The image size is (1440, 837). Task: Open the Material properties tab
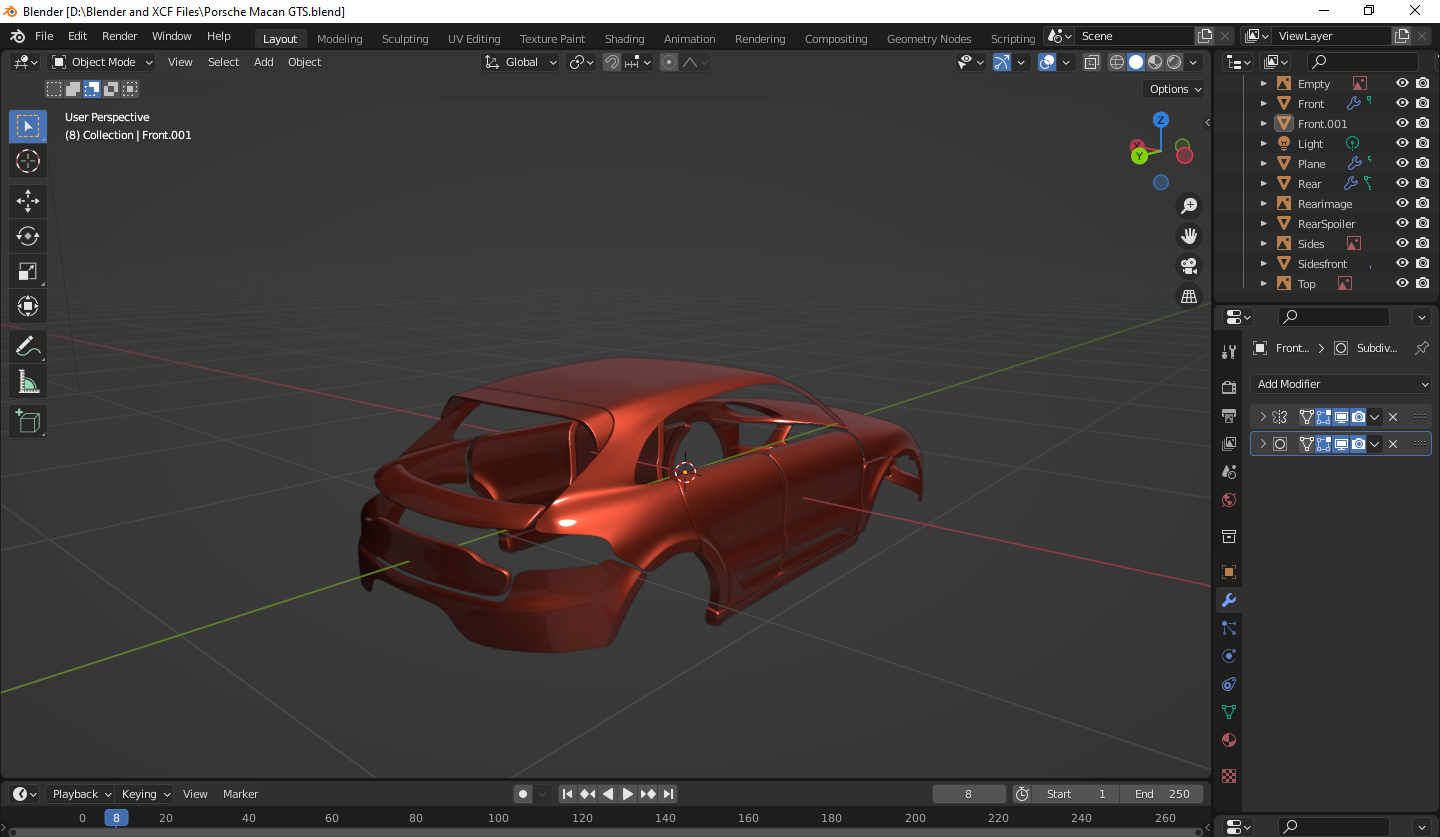(x=1229, y=740)
